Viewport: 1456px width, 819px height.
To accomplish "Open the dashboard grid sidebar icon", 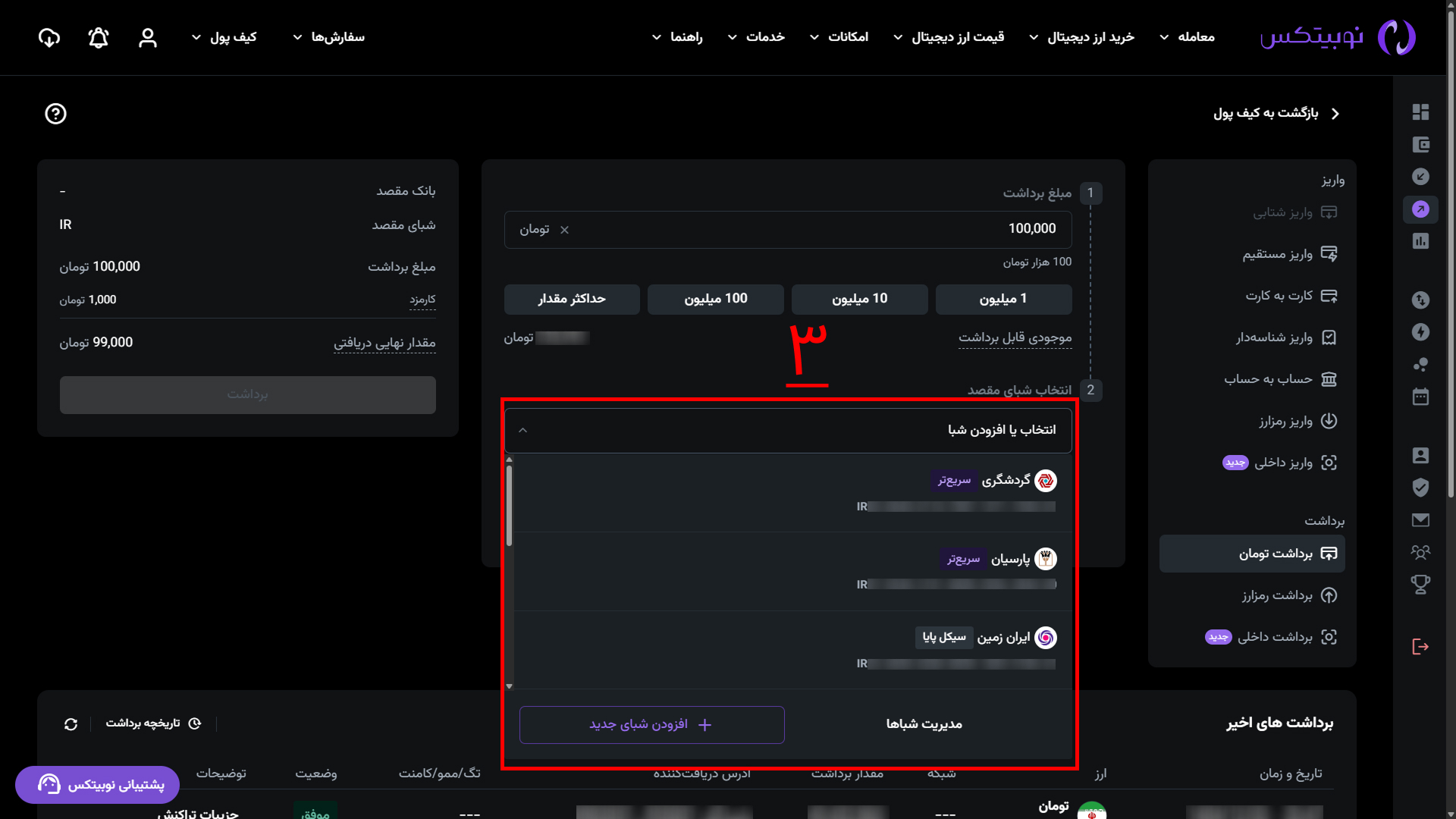I will [1420, 112].
